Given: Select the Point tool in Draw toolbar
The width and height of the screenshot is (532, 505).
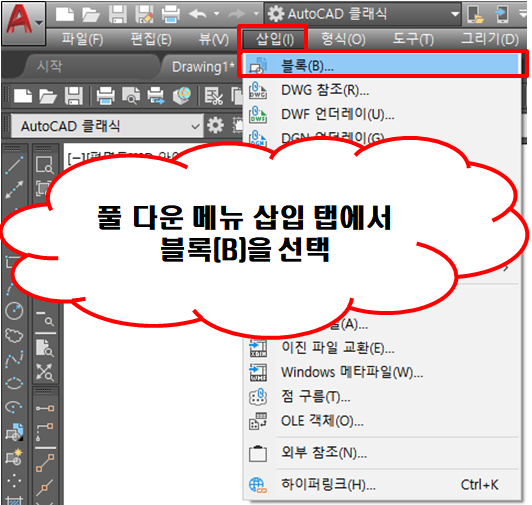Looking at the screenshot, I should tap(14, 480).
